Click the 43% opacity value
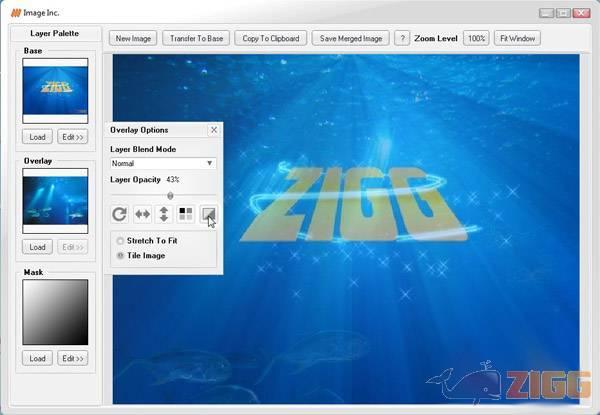The width and height of the screenshot is (600, 415). tap(173, 179)
